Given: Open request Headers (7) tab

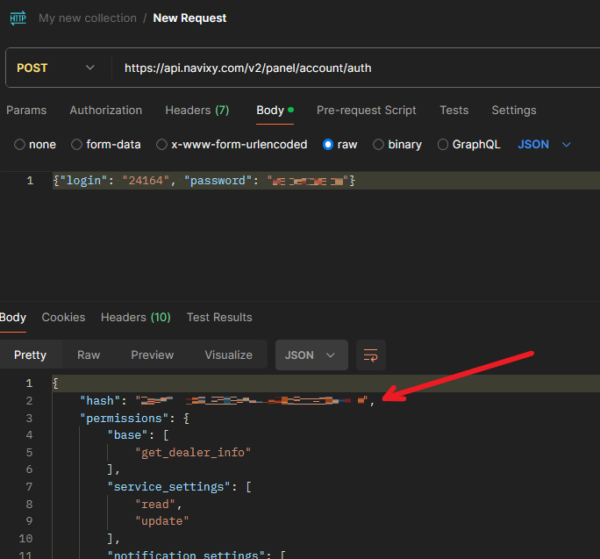Looking at the screenshot, I should (x=197, y=110).
